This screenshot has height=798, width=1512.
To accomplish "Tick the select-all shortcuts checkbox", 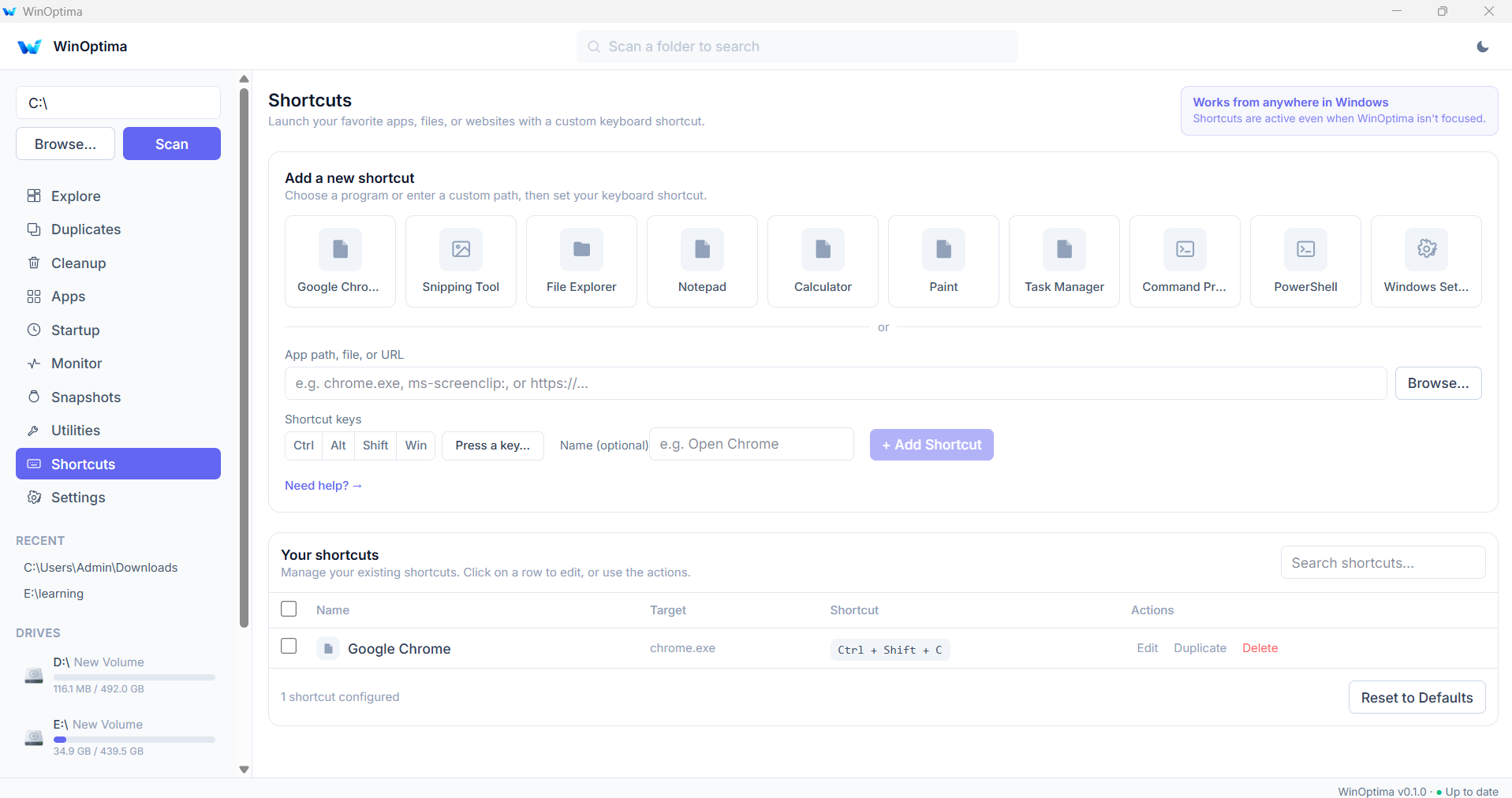I will [289, 609].
